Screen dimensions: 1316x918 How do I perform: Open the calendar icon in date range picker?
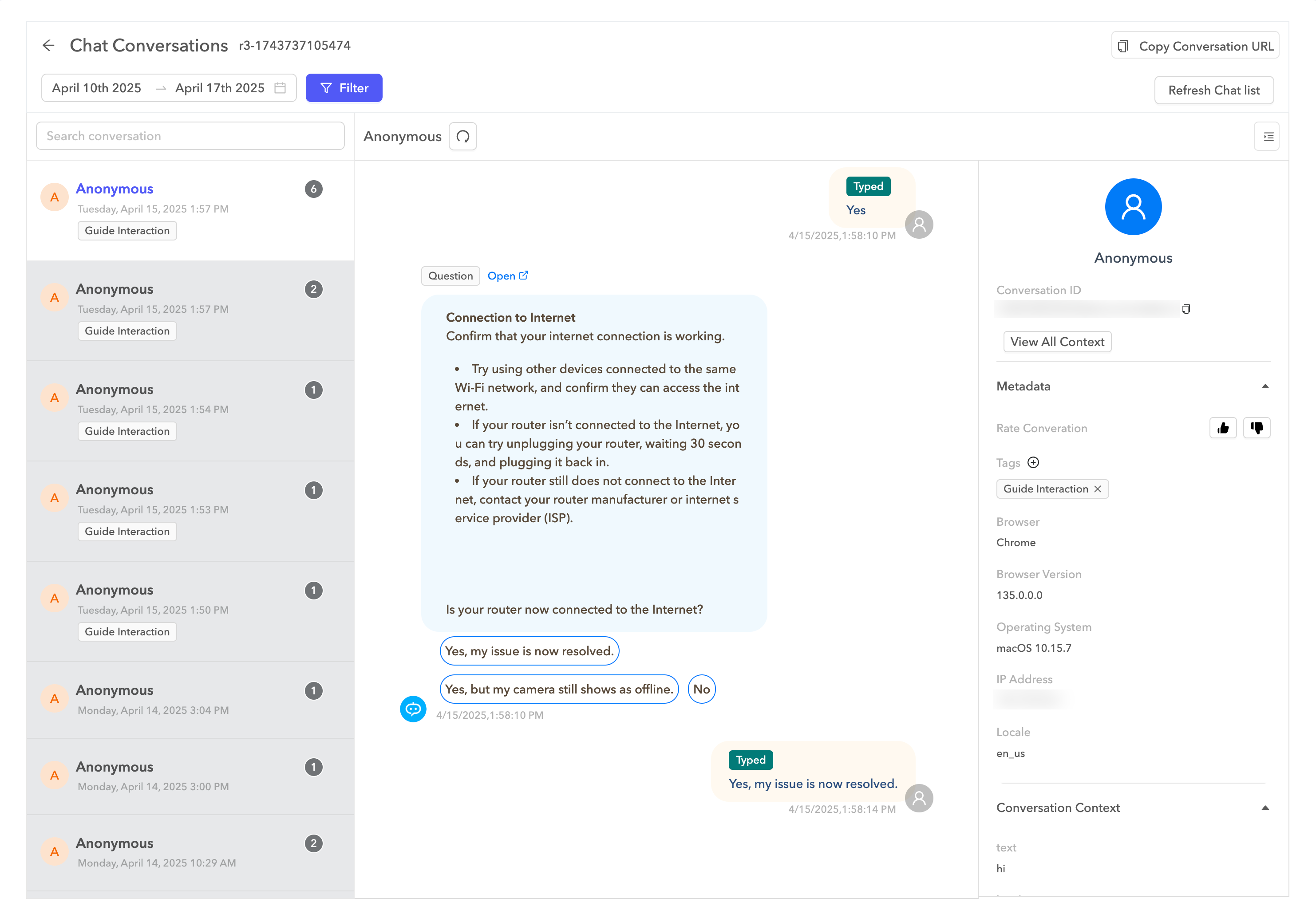tap(280, 88)
